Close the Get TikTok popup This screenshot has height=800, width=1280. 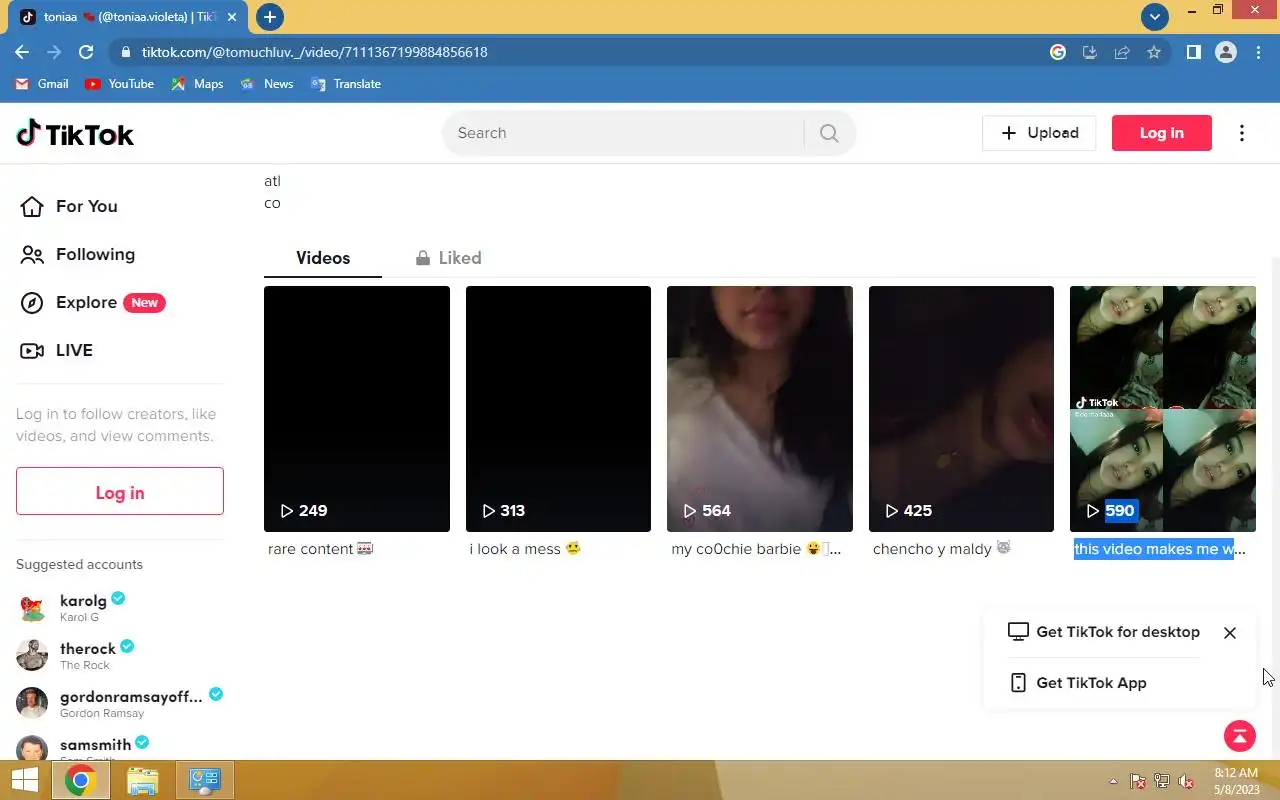[x=1230, y=633]
